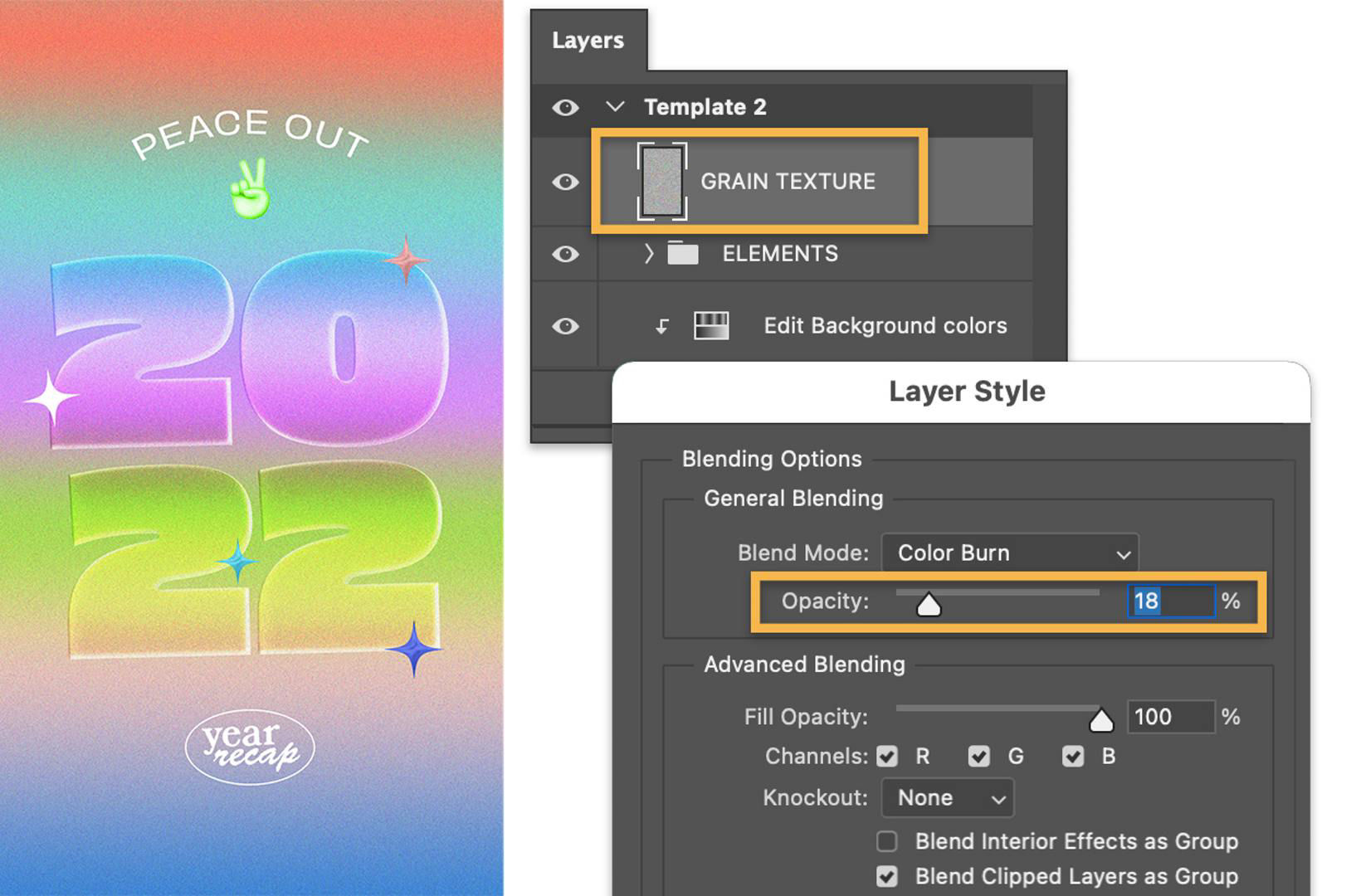Viewport: 1356px width, 896px height.
Task: Disable Blend Clipped Layers as Group
Action: (885, 875)
